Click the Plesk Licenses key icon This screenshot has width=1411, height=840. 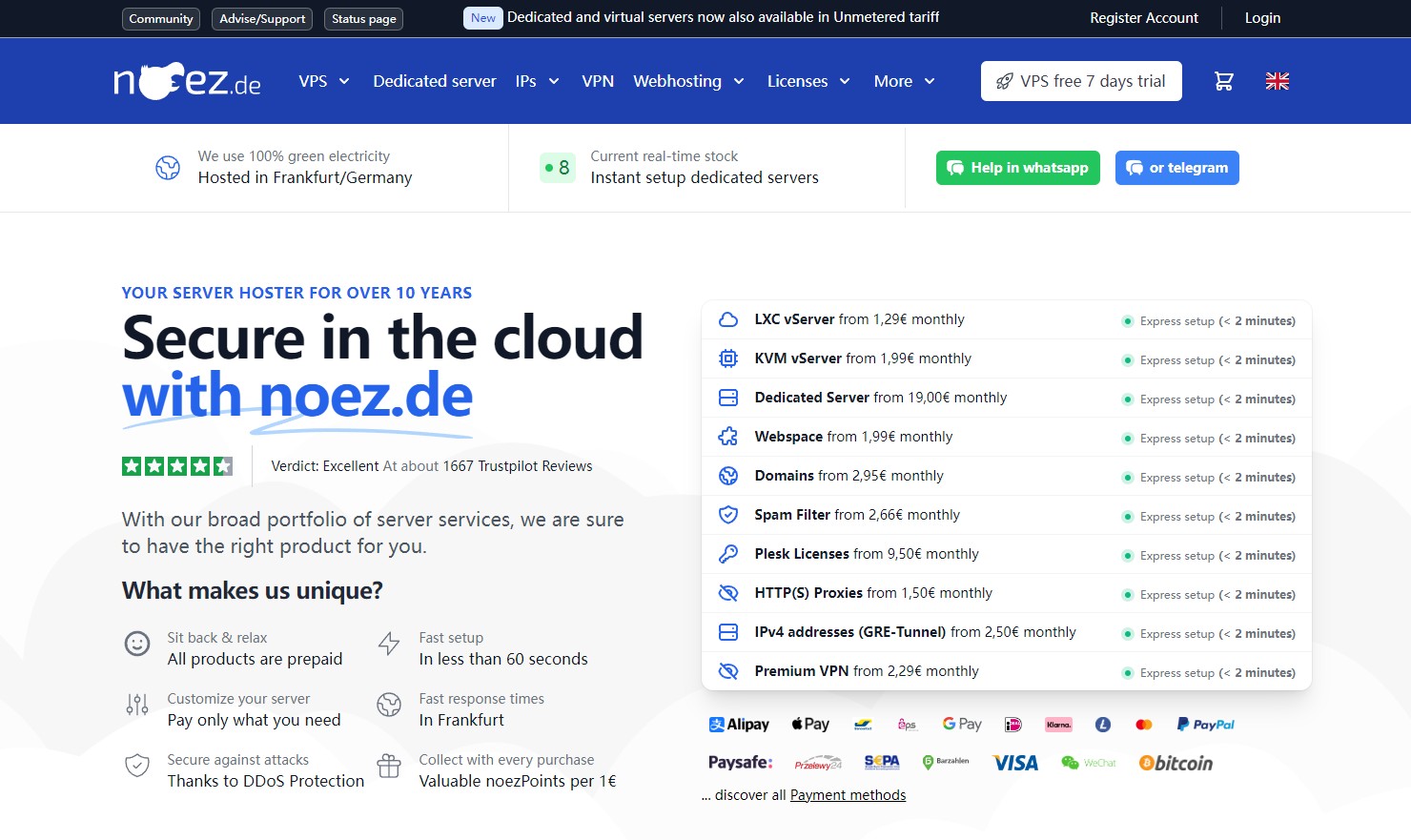[728, 554]
